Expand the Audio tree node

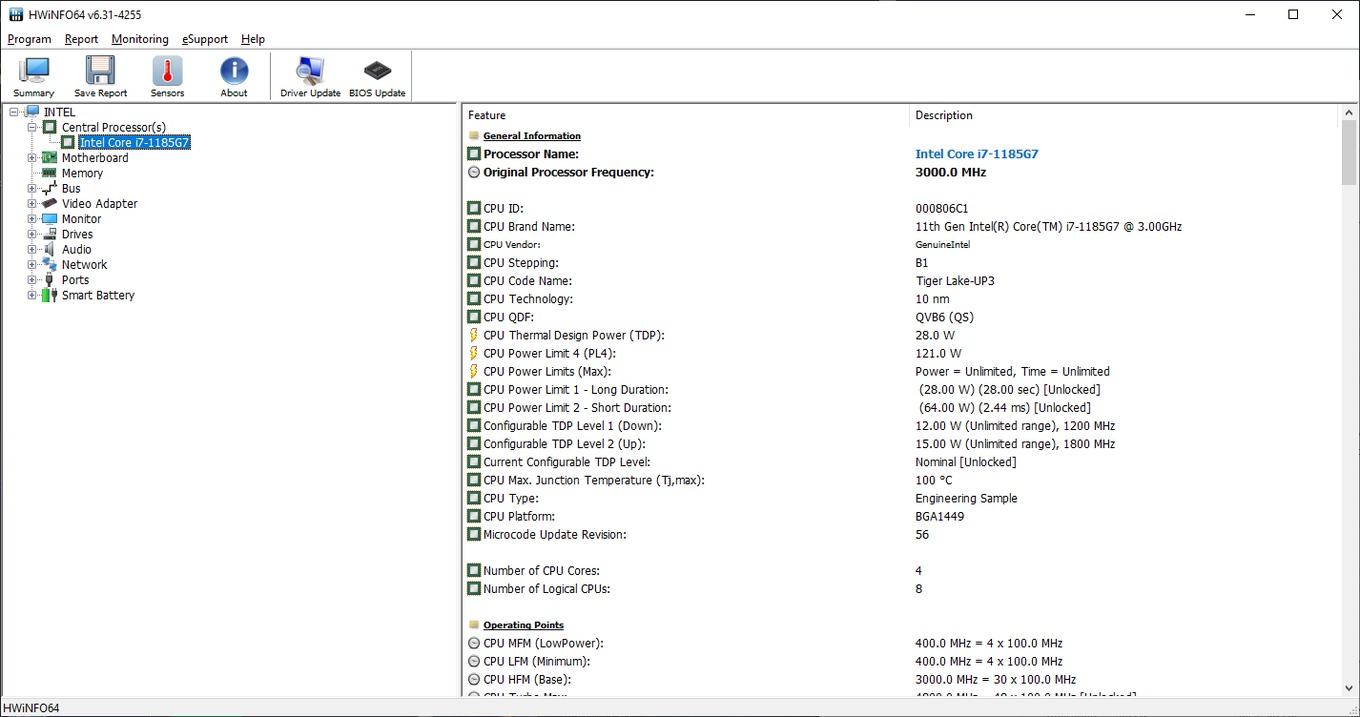tap(32, 249)
